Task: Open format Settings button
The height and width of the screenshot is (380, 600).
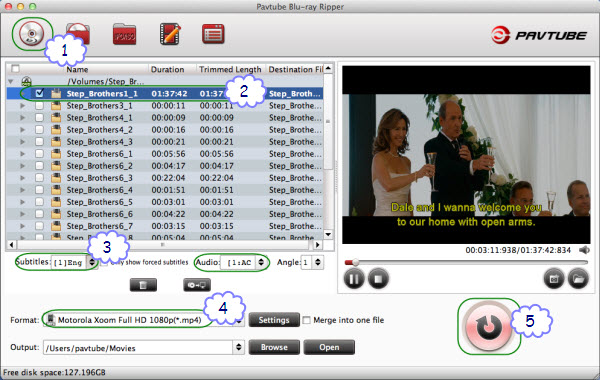Action: 274,320
